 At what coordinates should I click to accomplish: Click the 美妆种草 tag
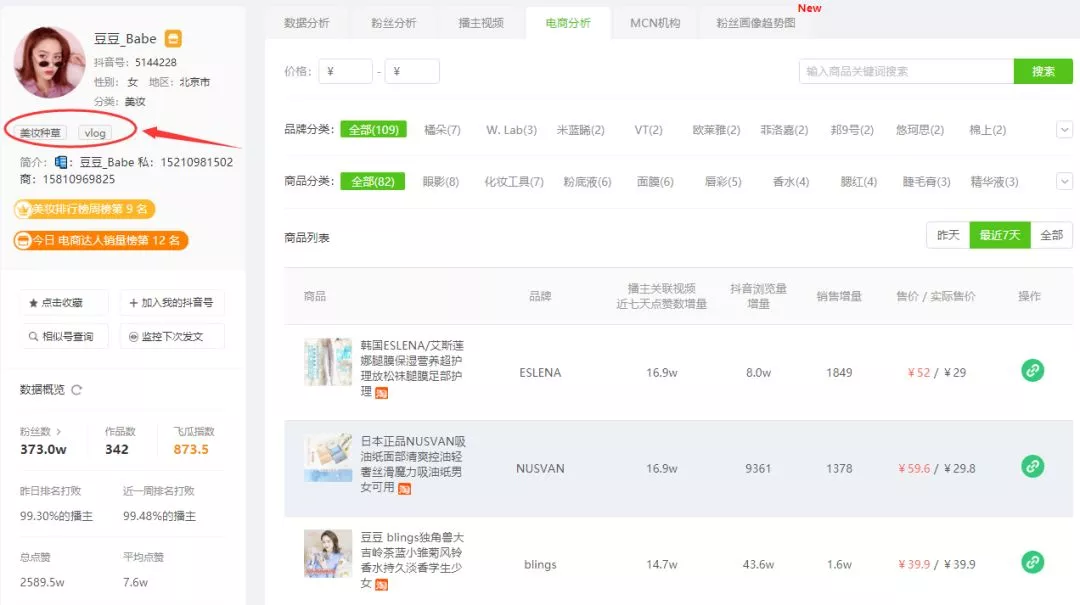point(40,133)
